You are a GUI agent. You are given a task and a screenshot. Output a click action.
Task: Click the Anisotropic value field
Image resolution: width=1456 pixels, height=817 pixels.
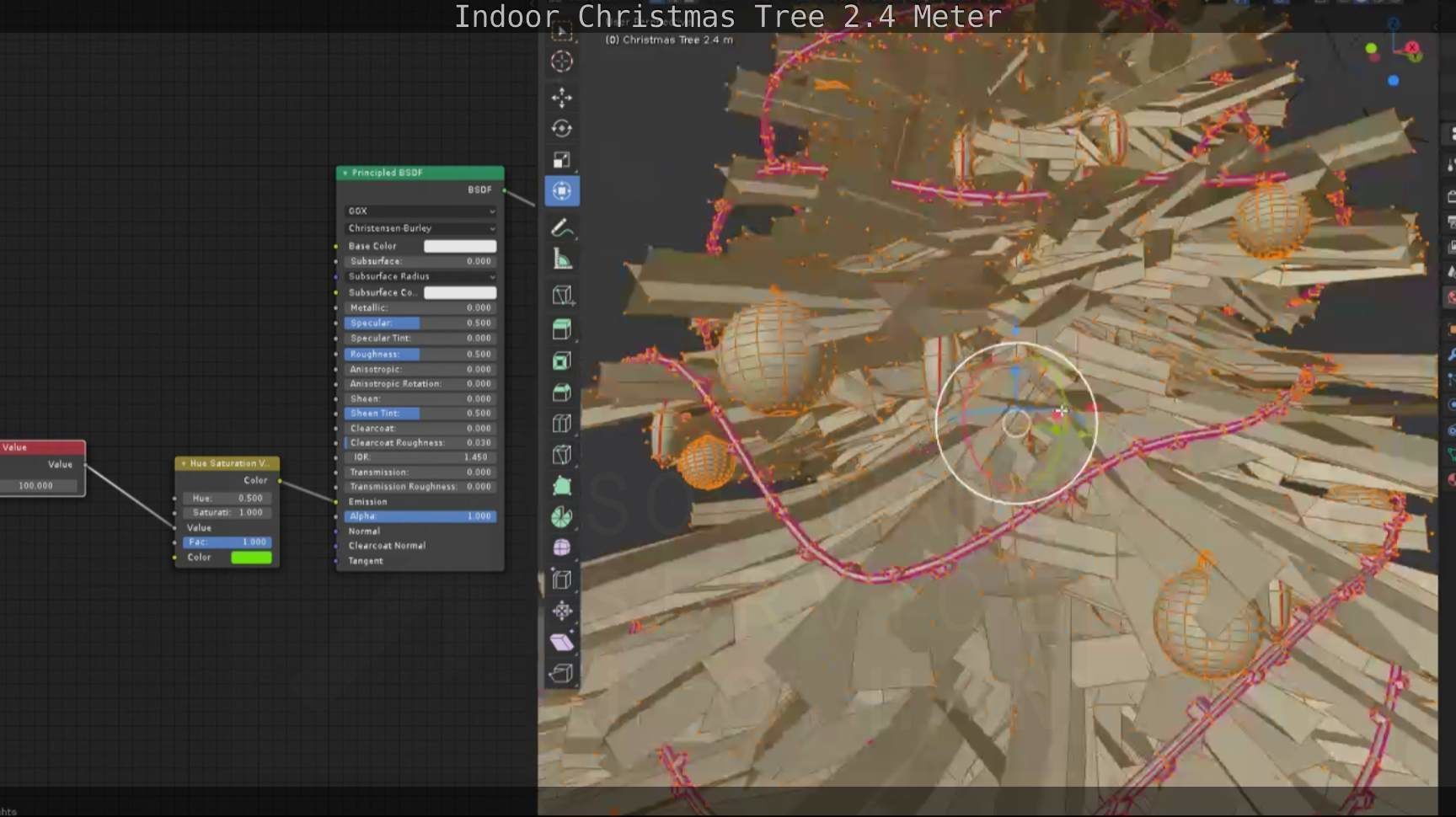[420, 370]
